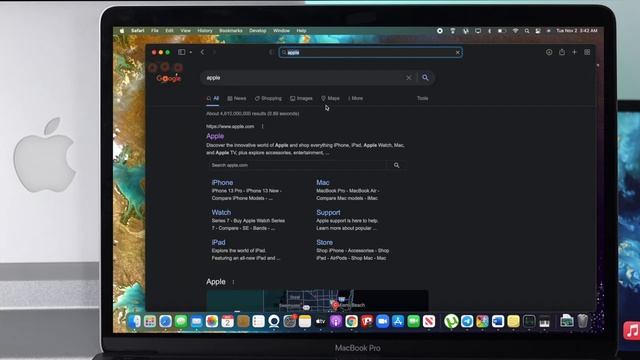Clear the Google search query
Screen dimensions: 640x360
click(x=409, y=78)
